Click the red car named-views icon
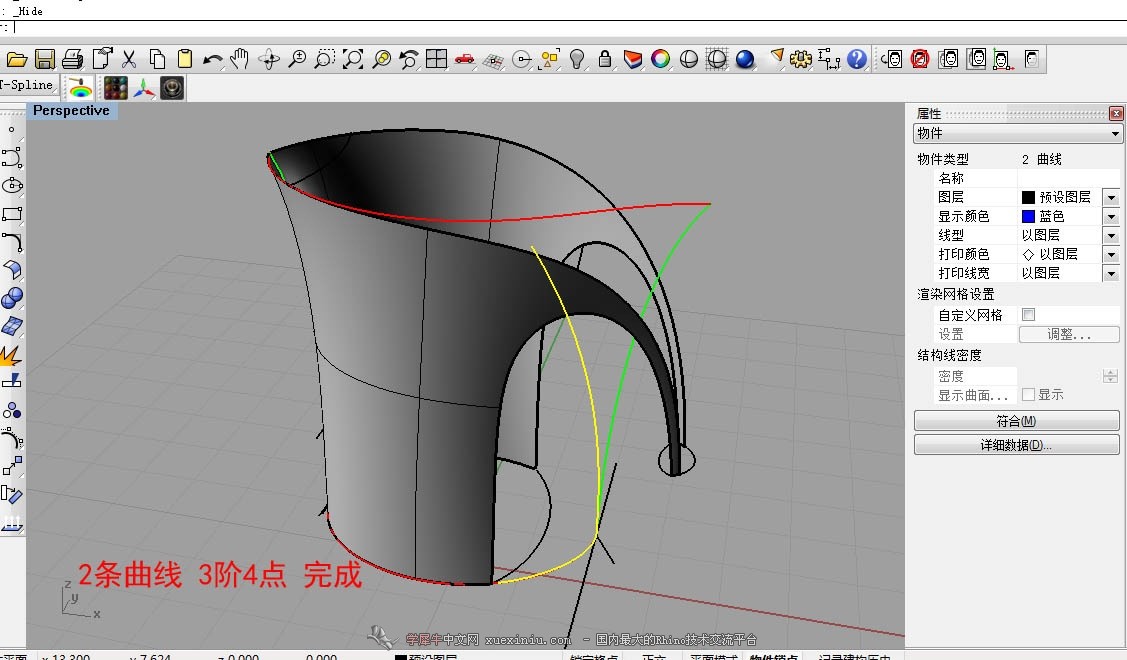The height and width of the screenshot is (660, 1127). 464,59
